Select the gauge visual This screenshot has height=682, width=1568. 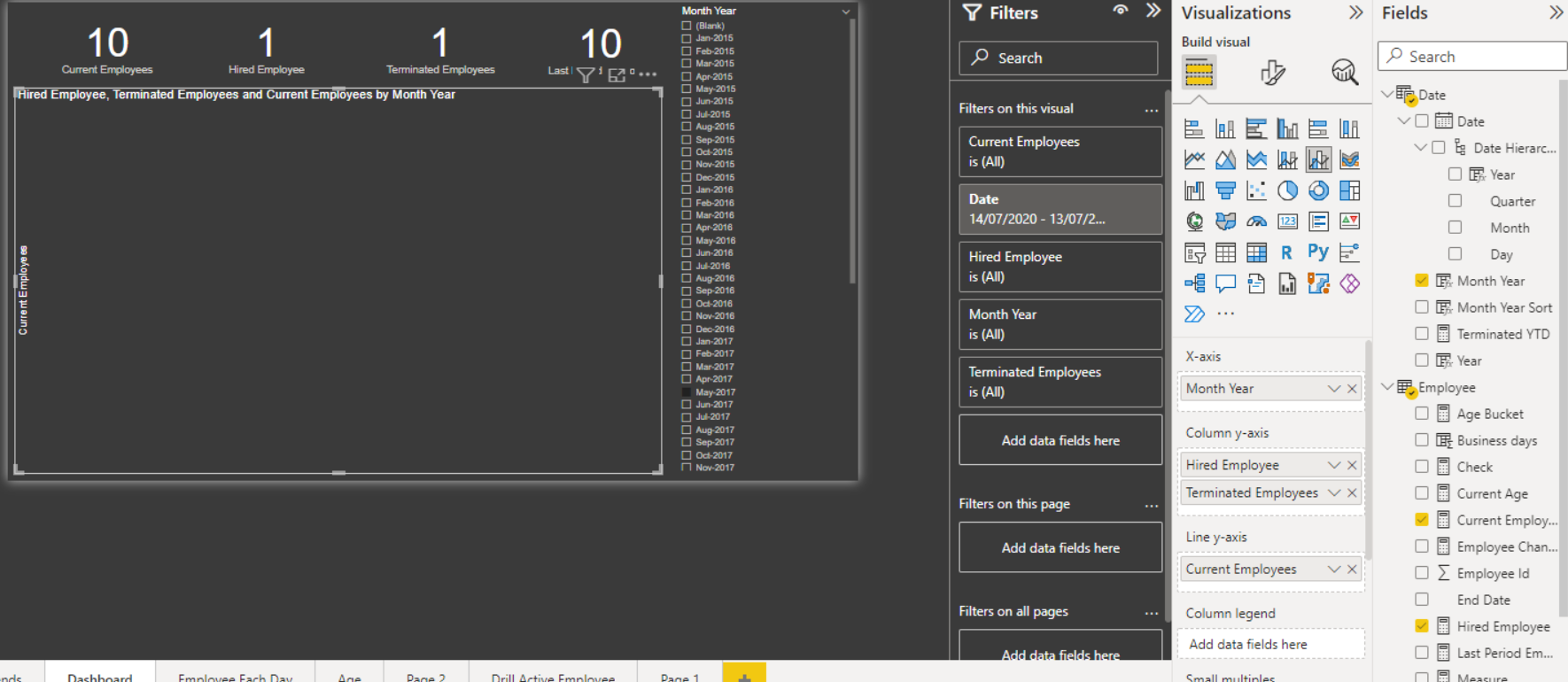click(x=1256, y=221)
